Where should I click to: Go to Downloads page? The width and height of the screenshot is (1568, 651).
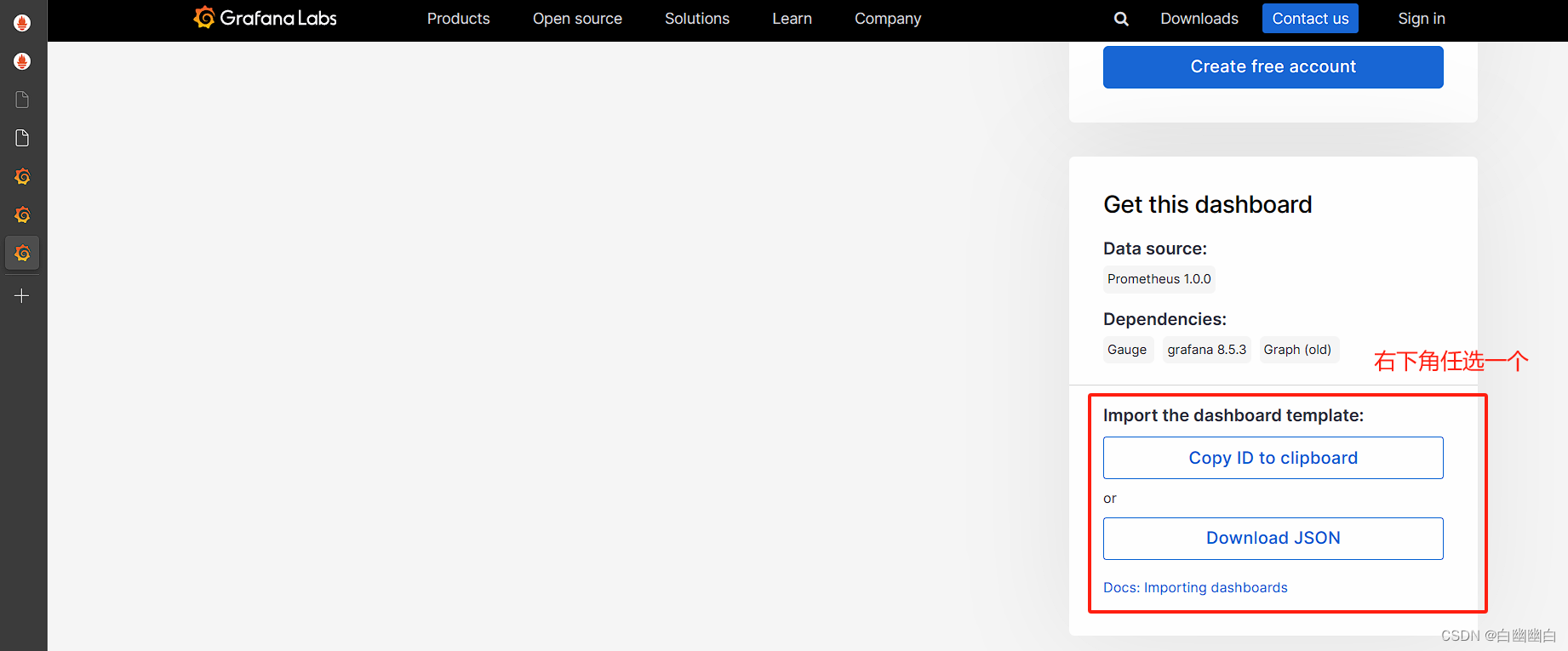[1199, 19]
